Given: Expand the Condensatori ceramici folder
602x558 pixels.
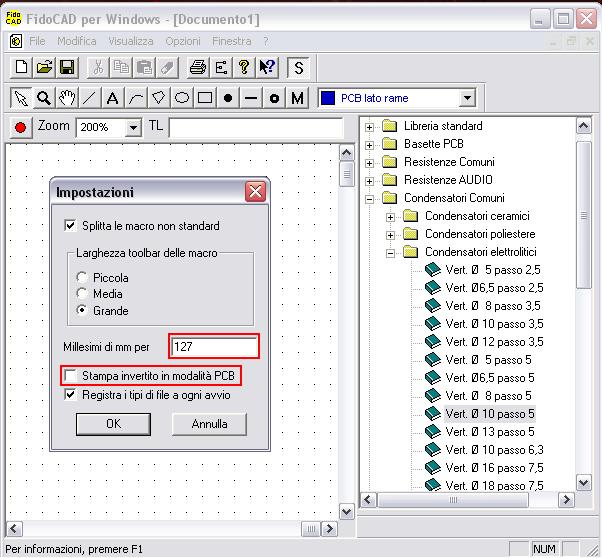Looking at the screenshot, I should tap(390, 217).
